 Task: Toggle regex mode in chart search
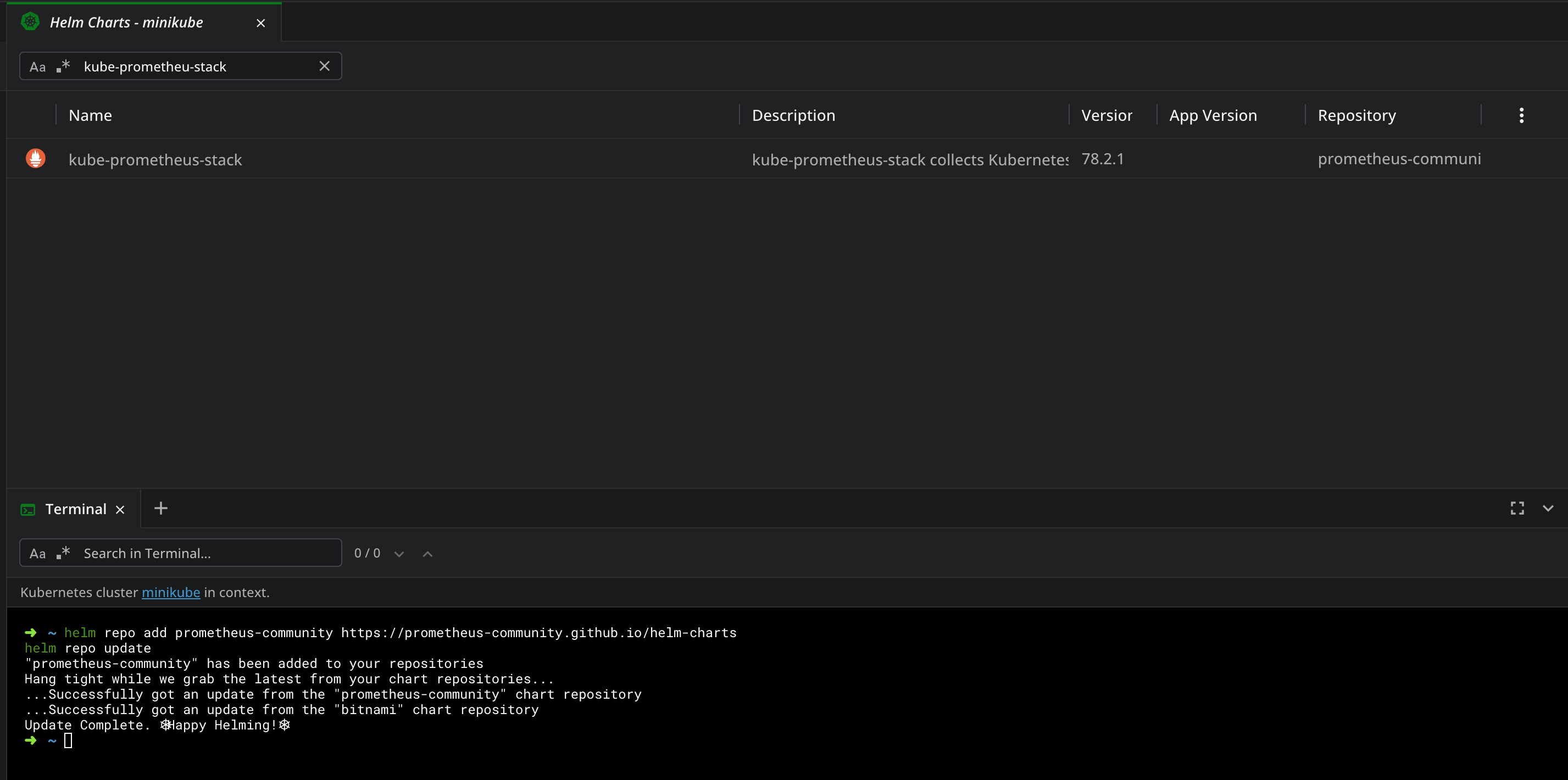(x=63, y=66)
